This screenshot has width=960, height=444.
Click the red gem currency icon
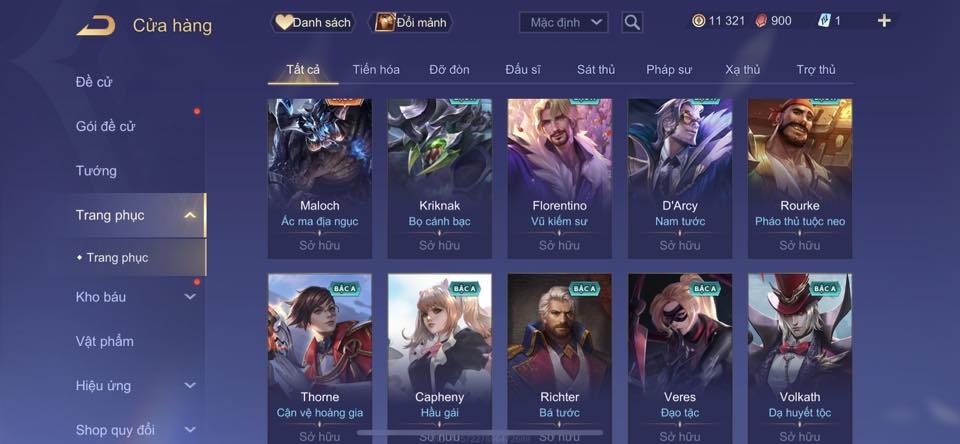pyautogui.click(x=760, y=21)
